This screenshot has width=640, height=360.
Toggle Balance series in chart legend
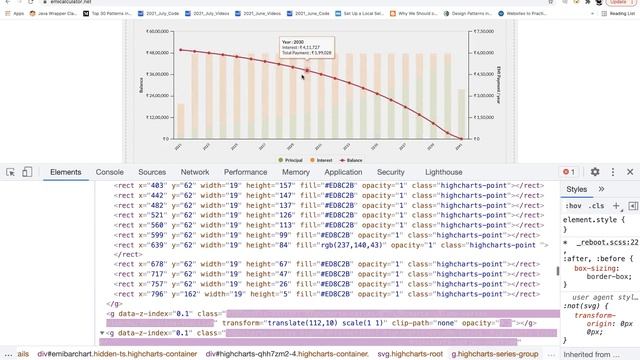click(351, 160)
